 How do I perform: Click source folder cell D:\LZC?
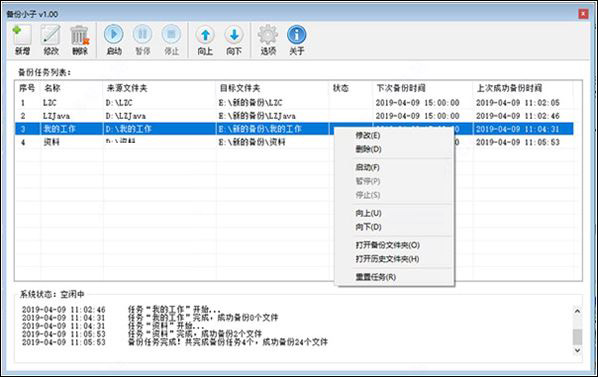click(119, 103)
